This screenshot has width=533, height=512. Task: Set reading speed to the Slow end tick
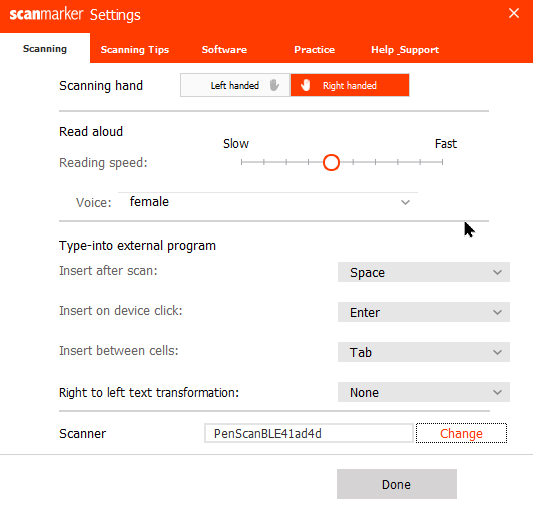click(241, 162)
